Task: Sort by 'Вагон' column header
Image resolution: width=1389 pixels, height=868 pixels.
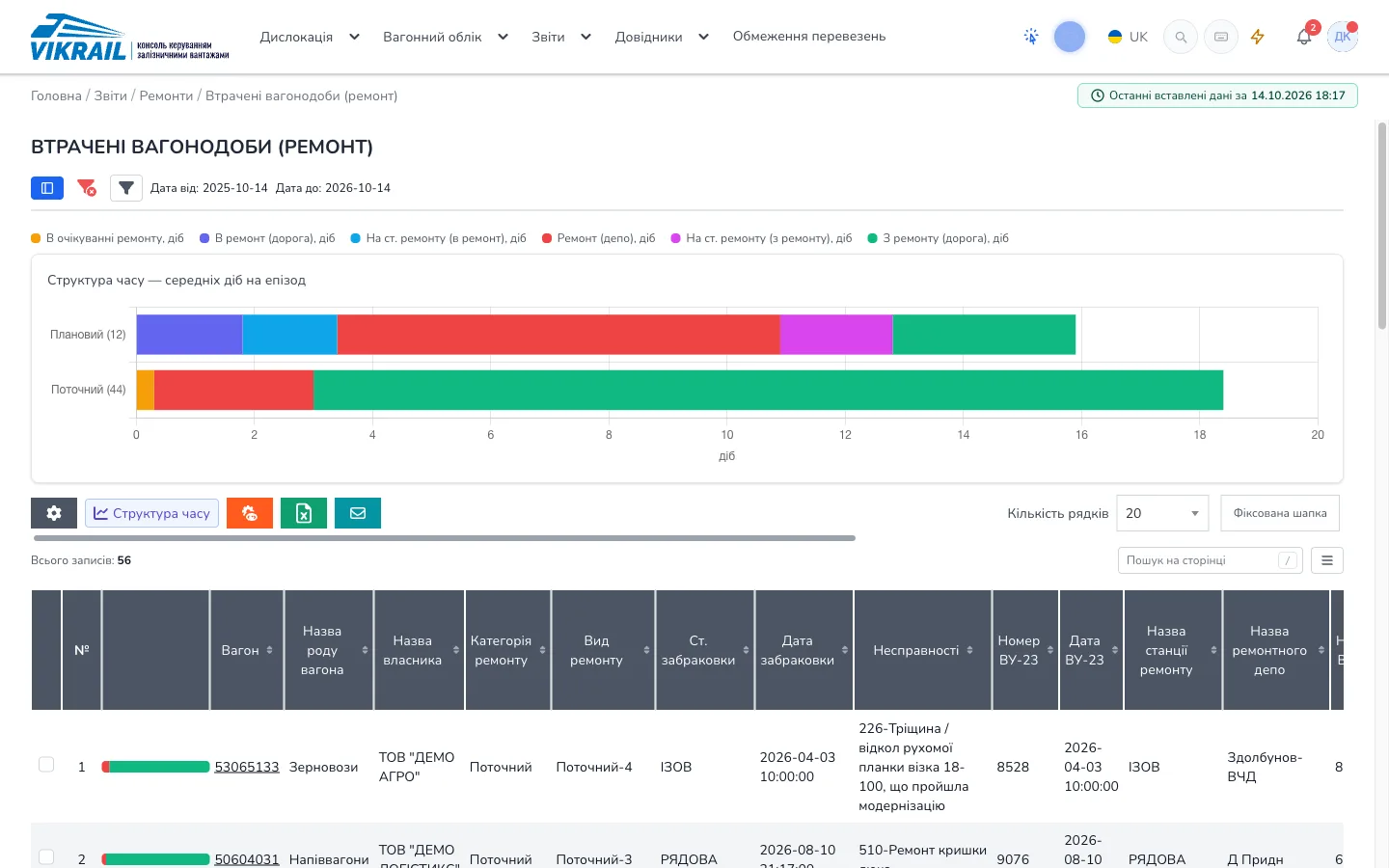Action: [x=247, y=650]
